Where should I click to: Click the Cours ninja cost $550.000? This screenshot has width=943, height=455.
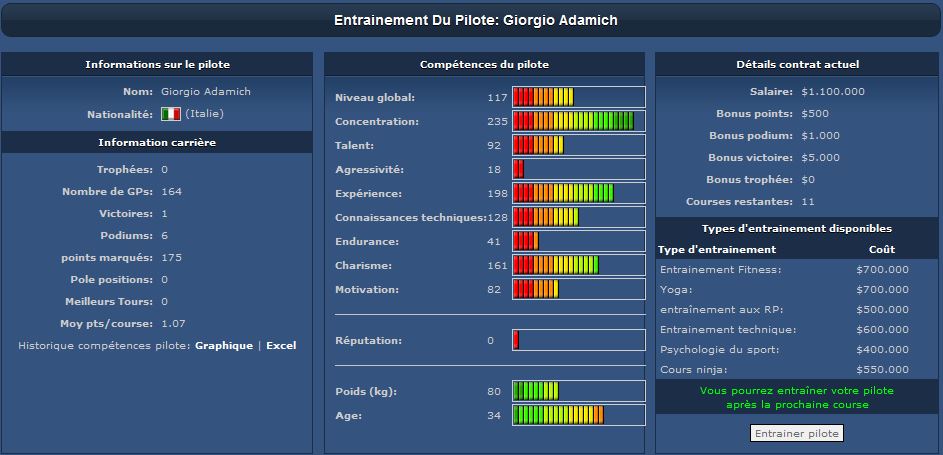click(x=882, y=370)
